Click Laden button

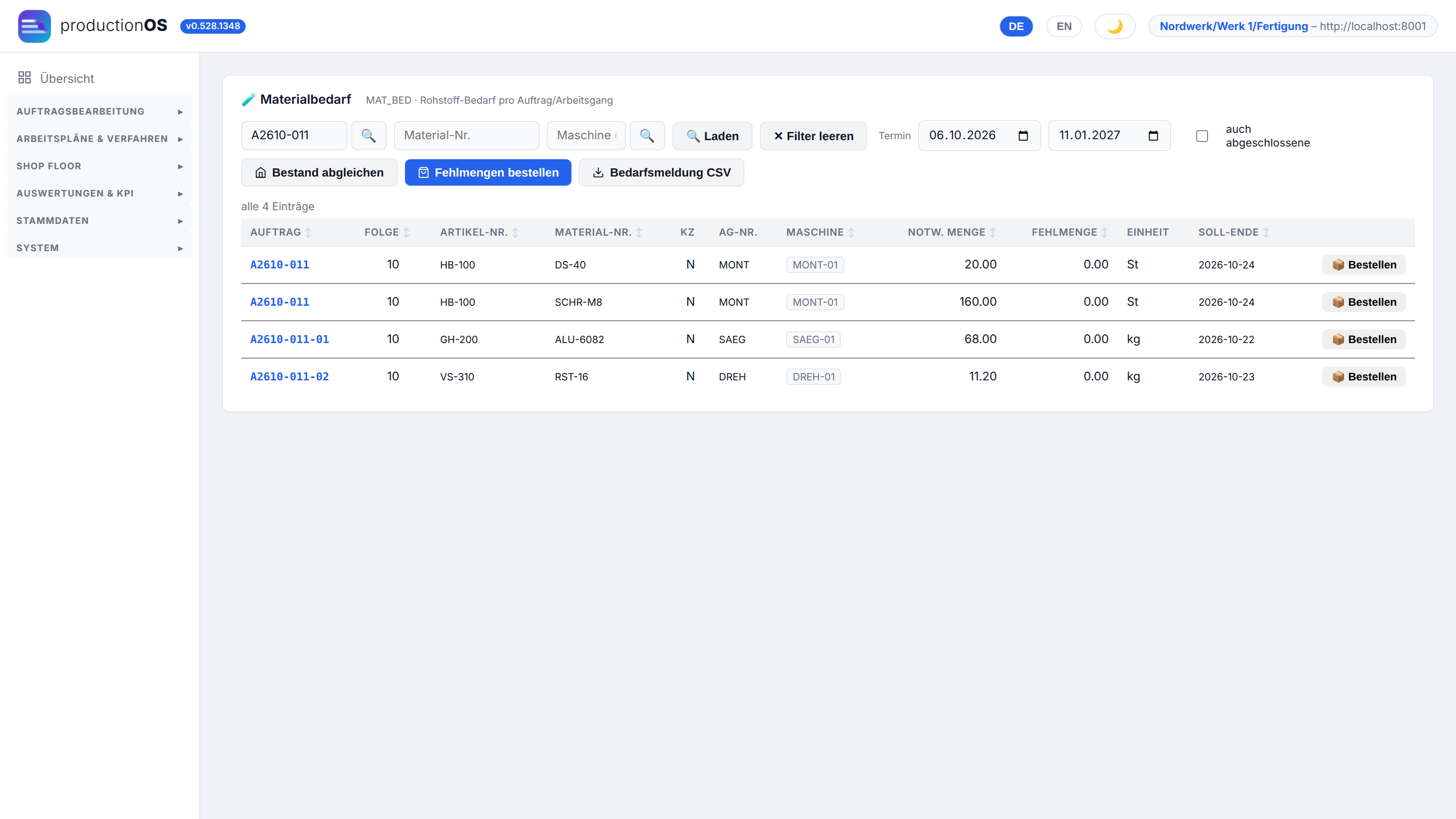[x=712, y=136]
